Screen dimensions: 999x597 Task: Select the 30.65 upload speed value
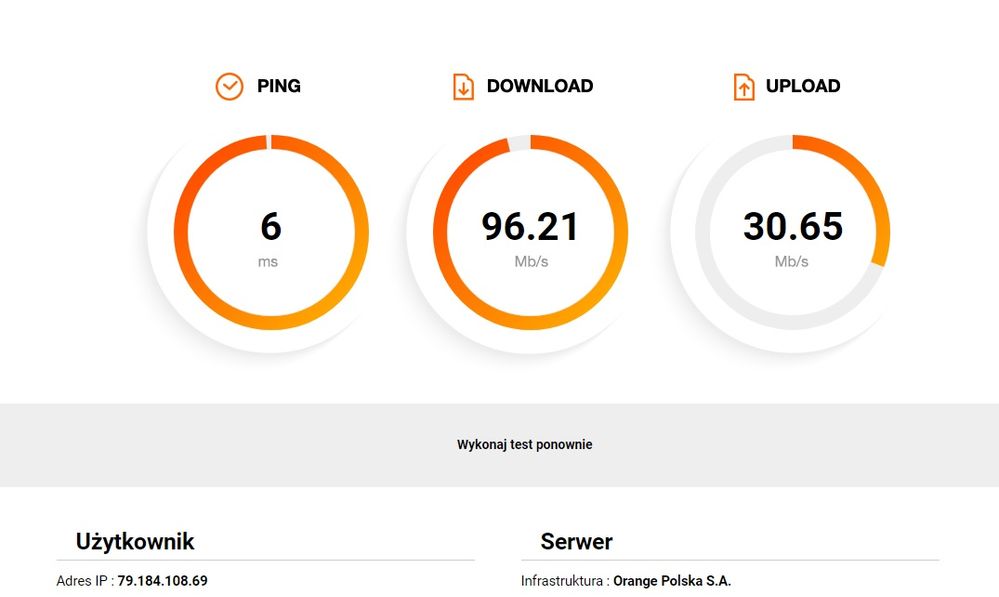(x=792, y=227)
